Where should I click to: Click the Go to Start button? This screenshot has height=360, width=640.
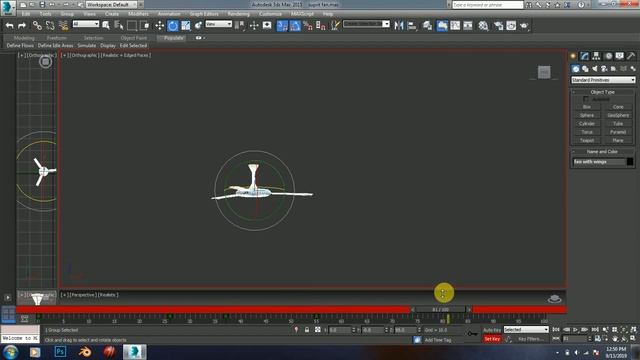click(x=556, y=329)
